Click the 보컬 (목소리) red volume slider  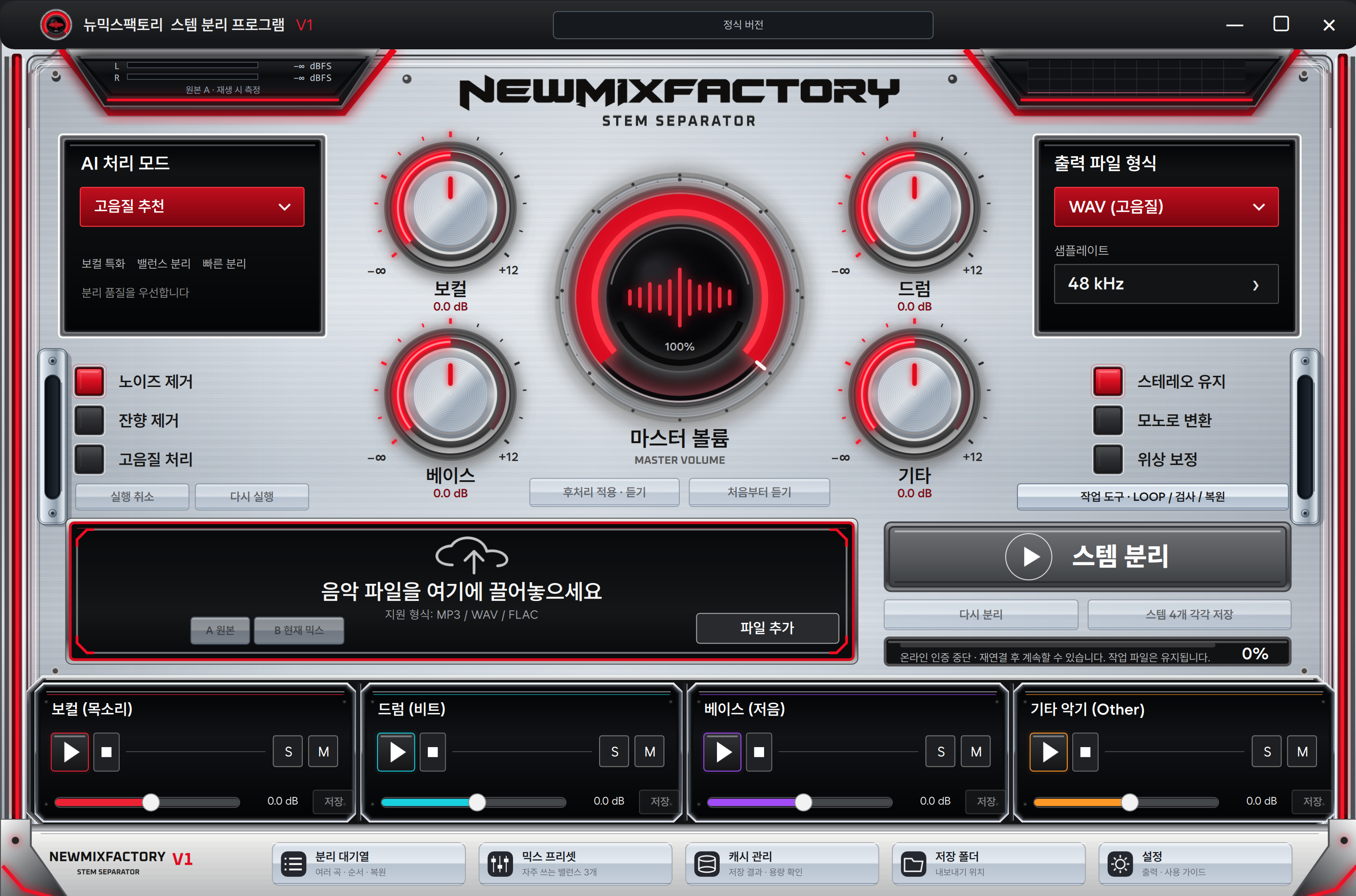coord(147,802)
